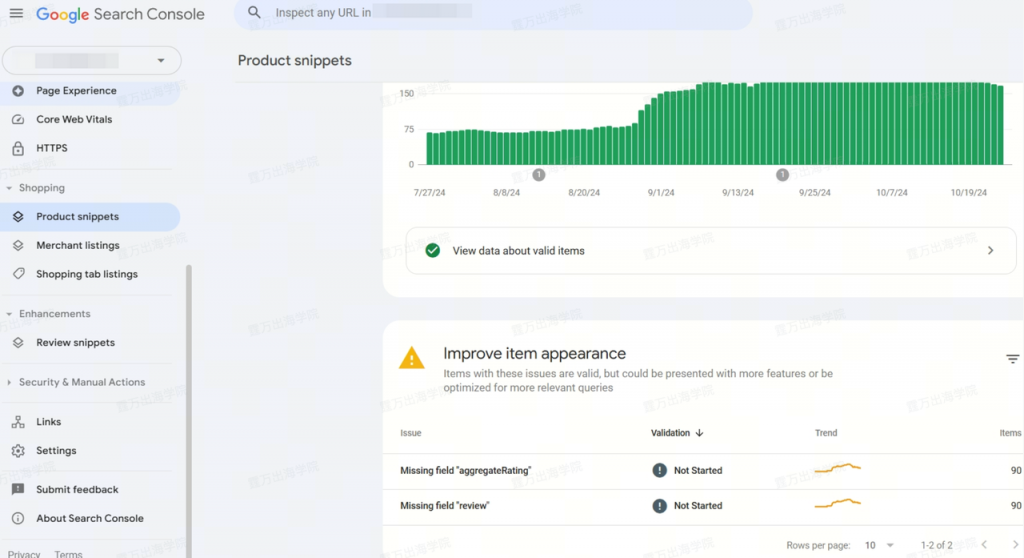Click the Issue column header

tap(411, 433)
